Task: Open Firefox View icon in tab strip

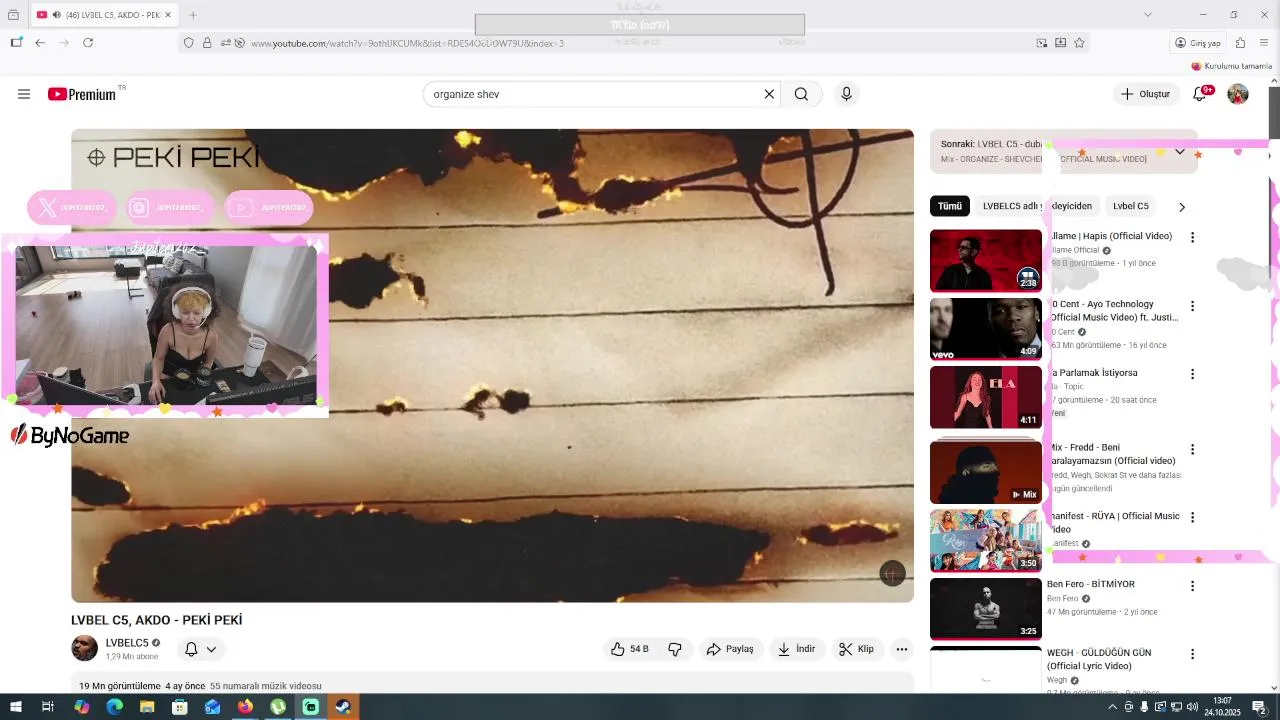Action: [13, 15]
